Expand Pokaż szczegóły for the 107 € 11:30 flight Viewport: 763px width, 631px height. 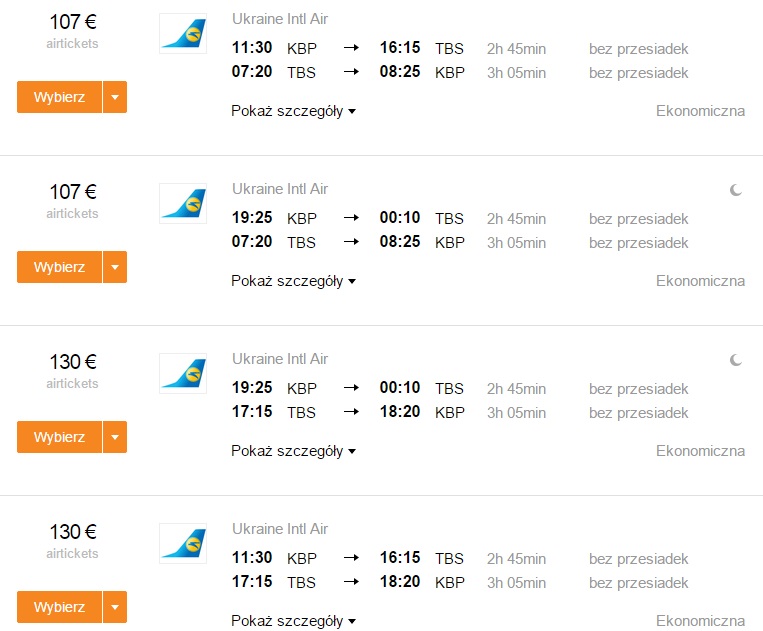point(293,111)
